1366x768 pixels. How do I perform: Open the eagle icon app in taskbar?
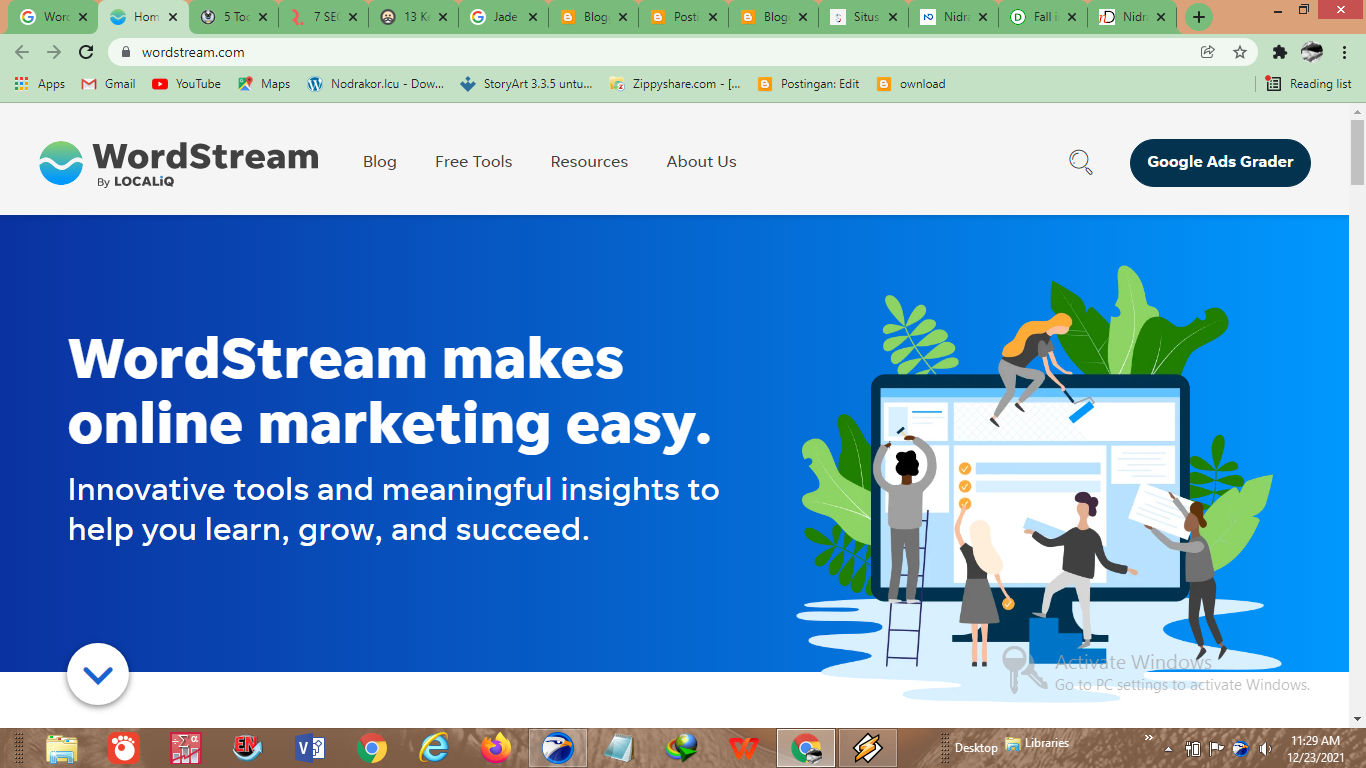(x=558, y=748)
